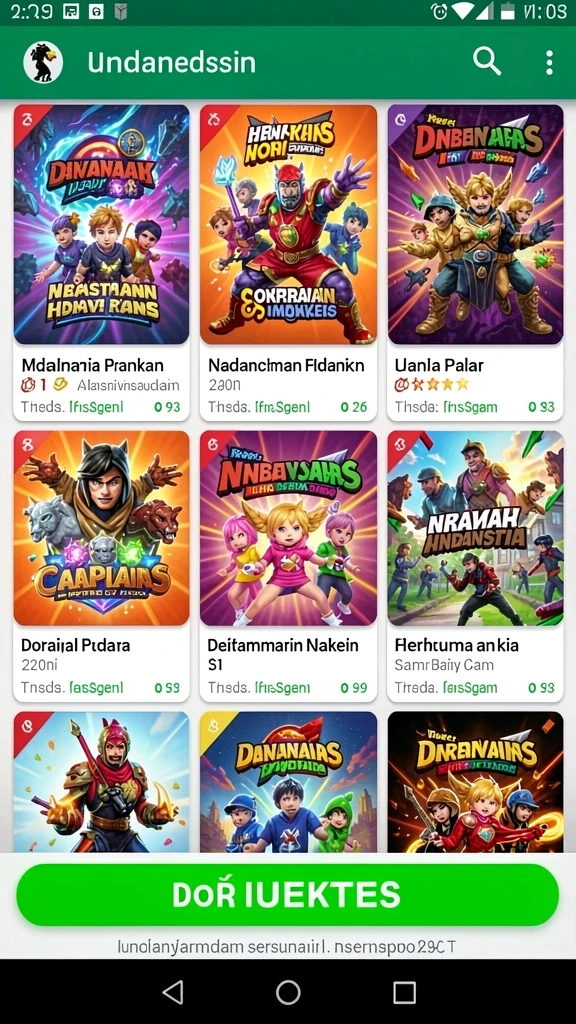576x1024 pixels.
Task: Tap the yellow corner badge on bottom-middle game
Action: [214, 725]
